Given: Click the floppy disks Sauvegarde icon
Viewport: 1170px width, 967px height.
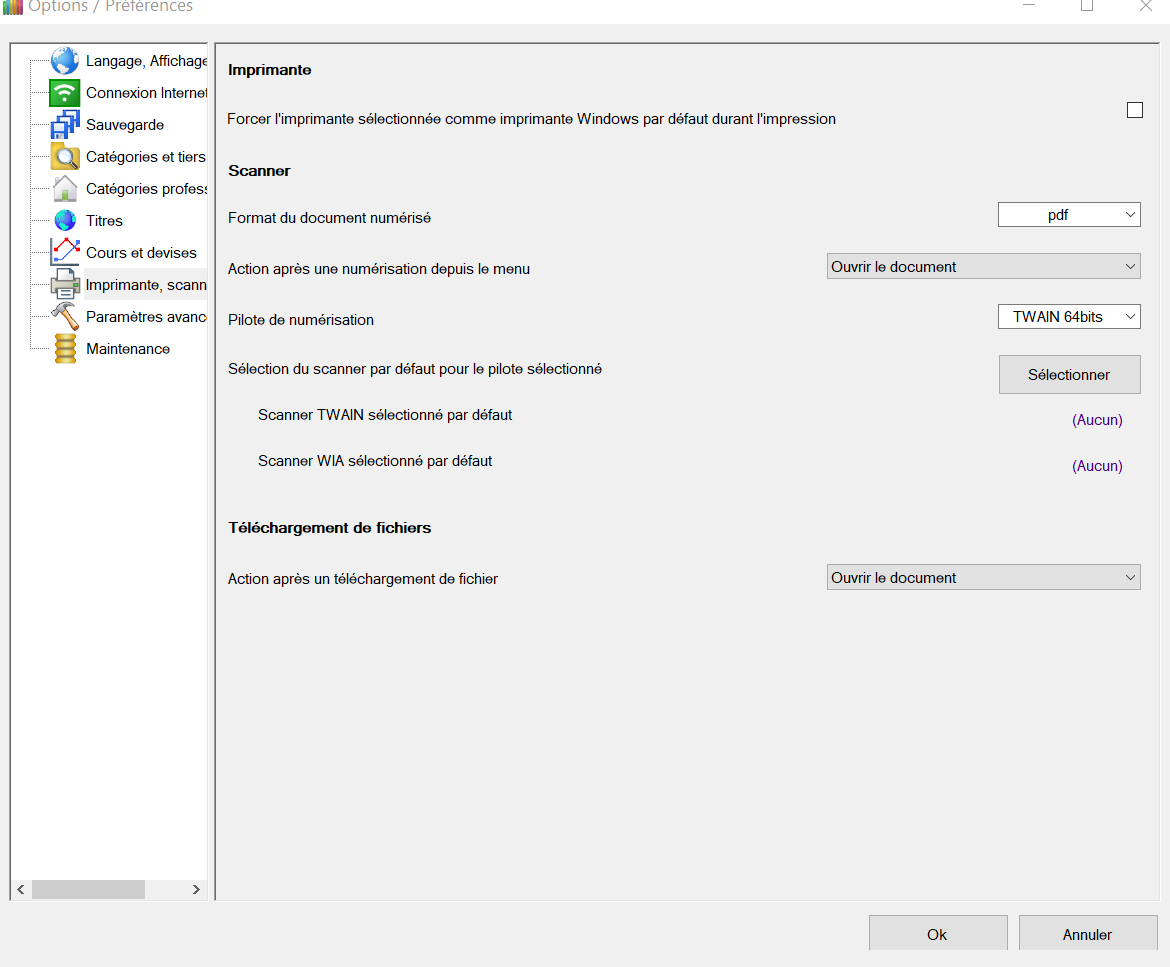Looking at the screenshot, I should [x=65, y=125].
